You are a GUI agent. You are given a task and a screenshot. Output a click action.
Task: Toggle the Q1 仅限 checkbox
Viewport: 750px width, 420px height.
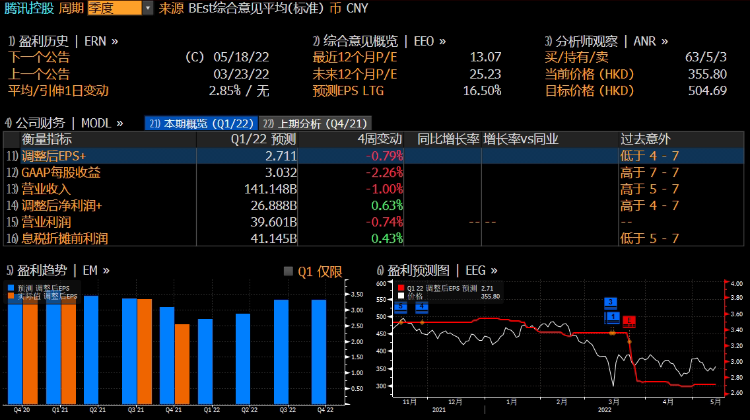[x=288, y=271]
